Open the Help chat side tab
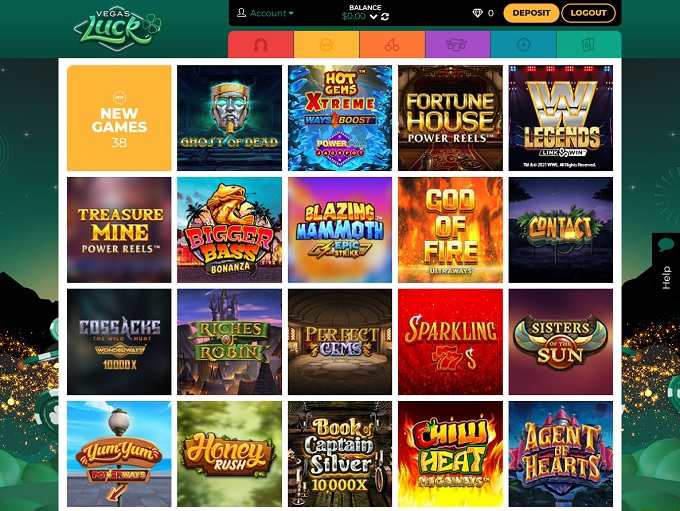Viewport: 680px width, 511px height. click(666, 265)
